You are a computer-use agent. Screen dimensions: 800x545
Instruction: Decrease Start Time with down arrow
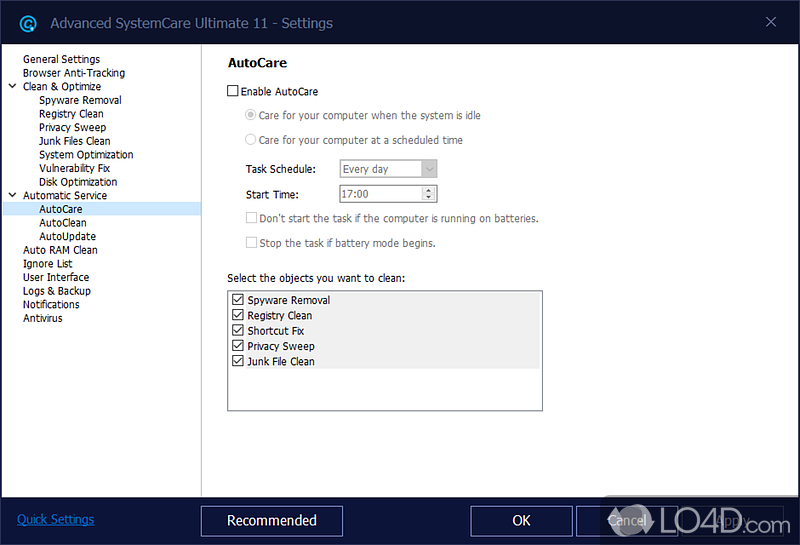(429, 197)
